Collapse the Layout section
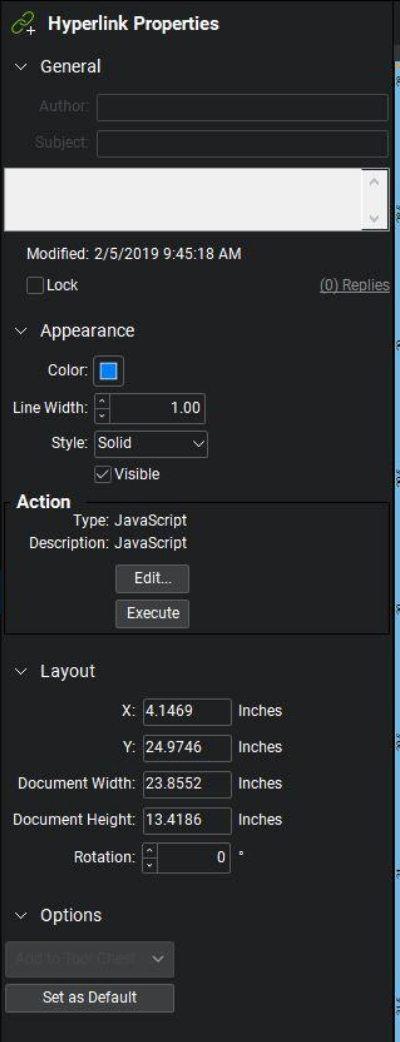Screen dimensions: 400x1042 click(21, 672)
